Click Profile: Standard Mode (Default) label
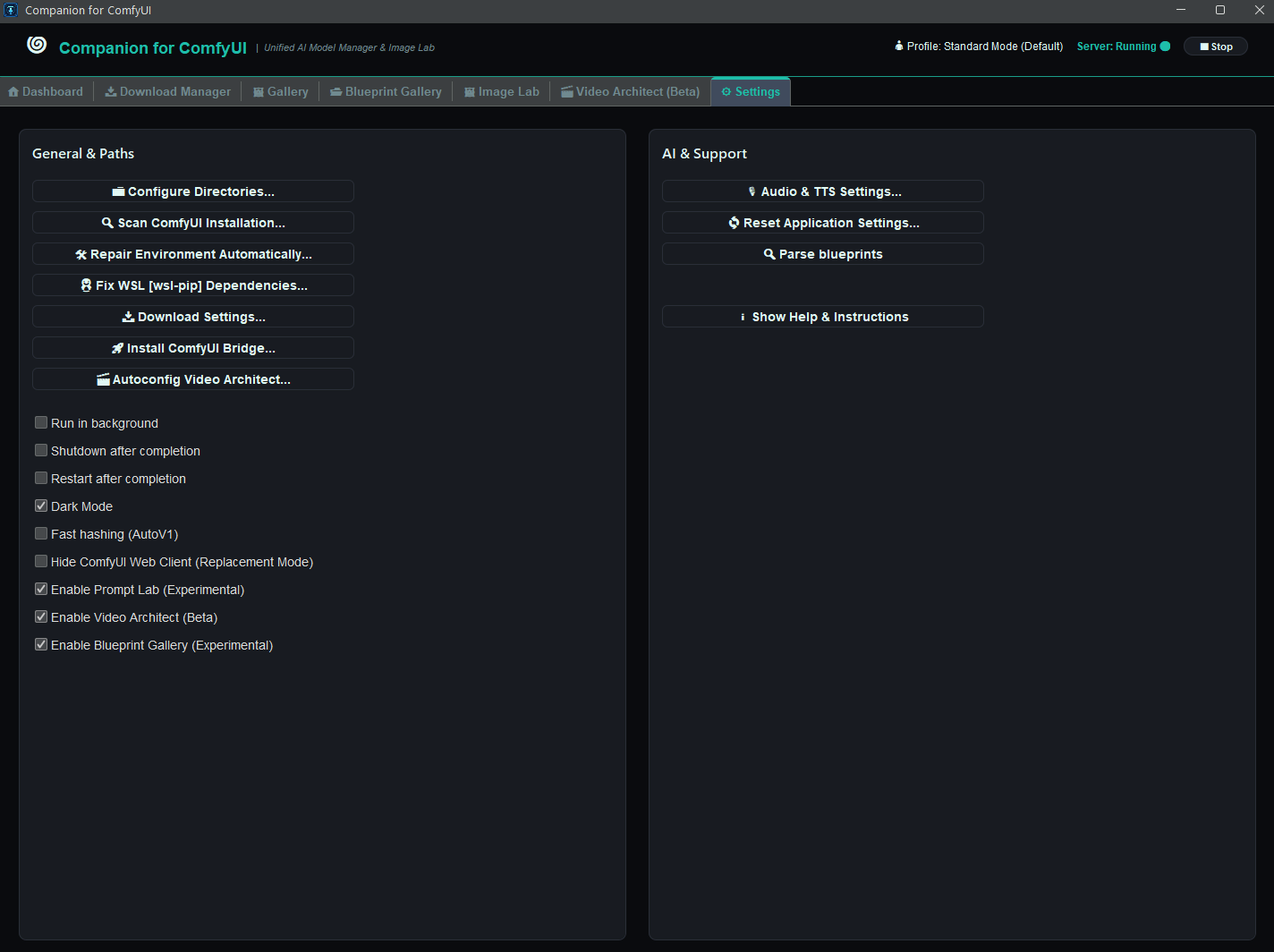This screenshot has height=952, width=1274. point(985,47)
